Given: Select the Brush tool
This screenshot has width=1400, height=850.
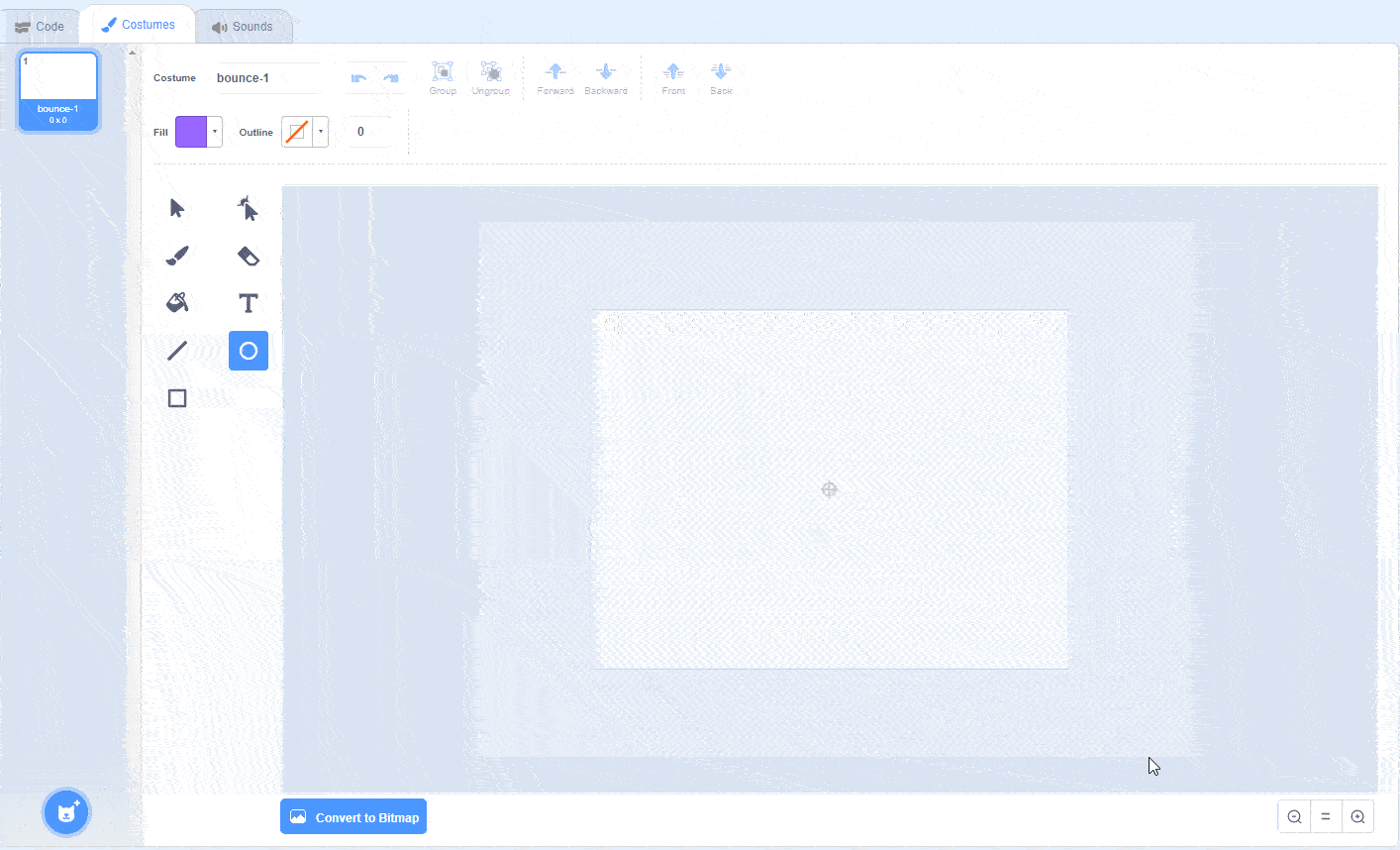Looking at the screenshot, I should tap(176, 255).
